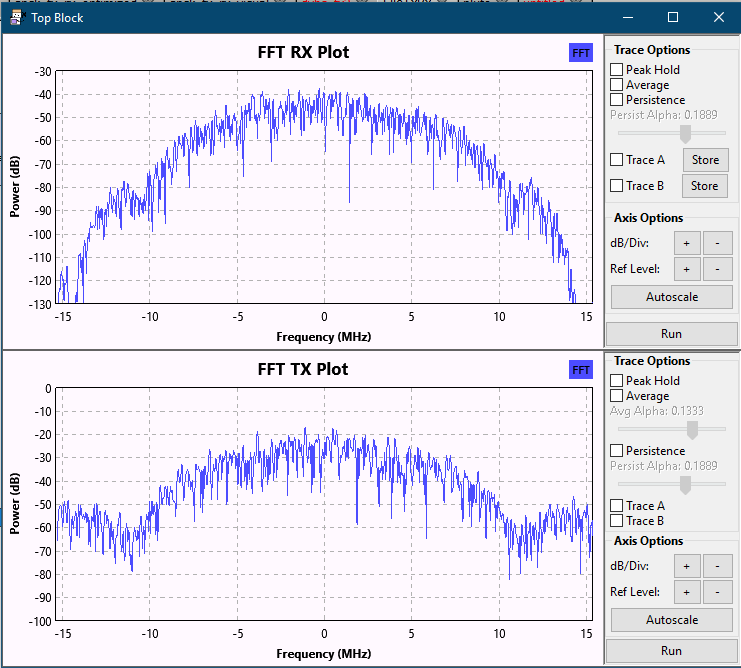
Task: Click the Top Block application icon in title bar
Action: (16, 17)
